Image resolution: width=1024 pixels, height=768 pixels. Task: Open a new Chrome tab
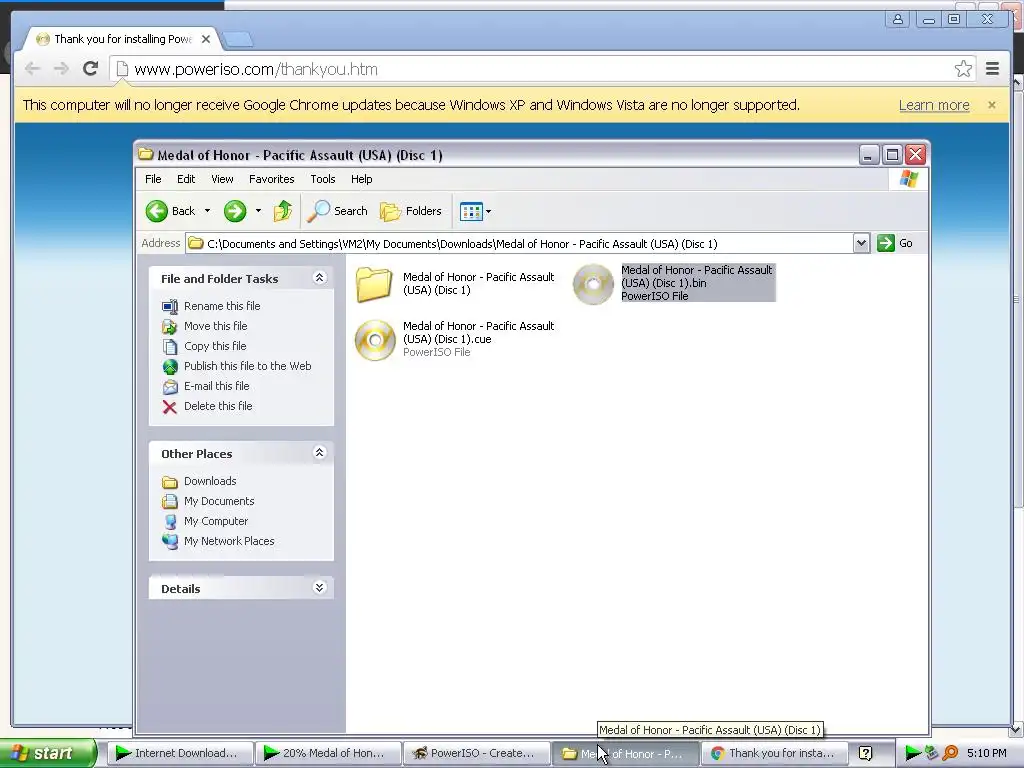[x=237, y=39]
